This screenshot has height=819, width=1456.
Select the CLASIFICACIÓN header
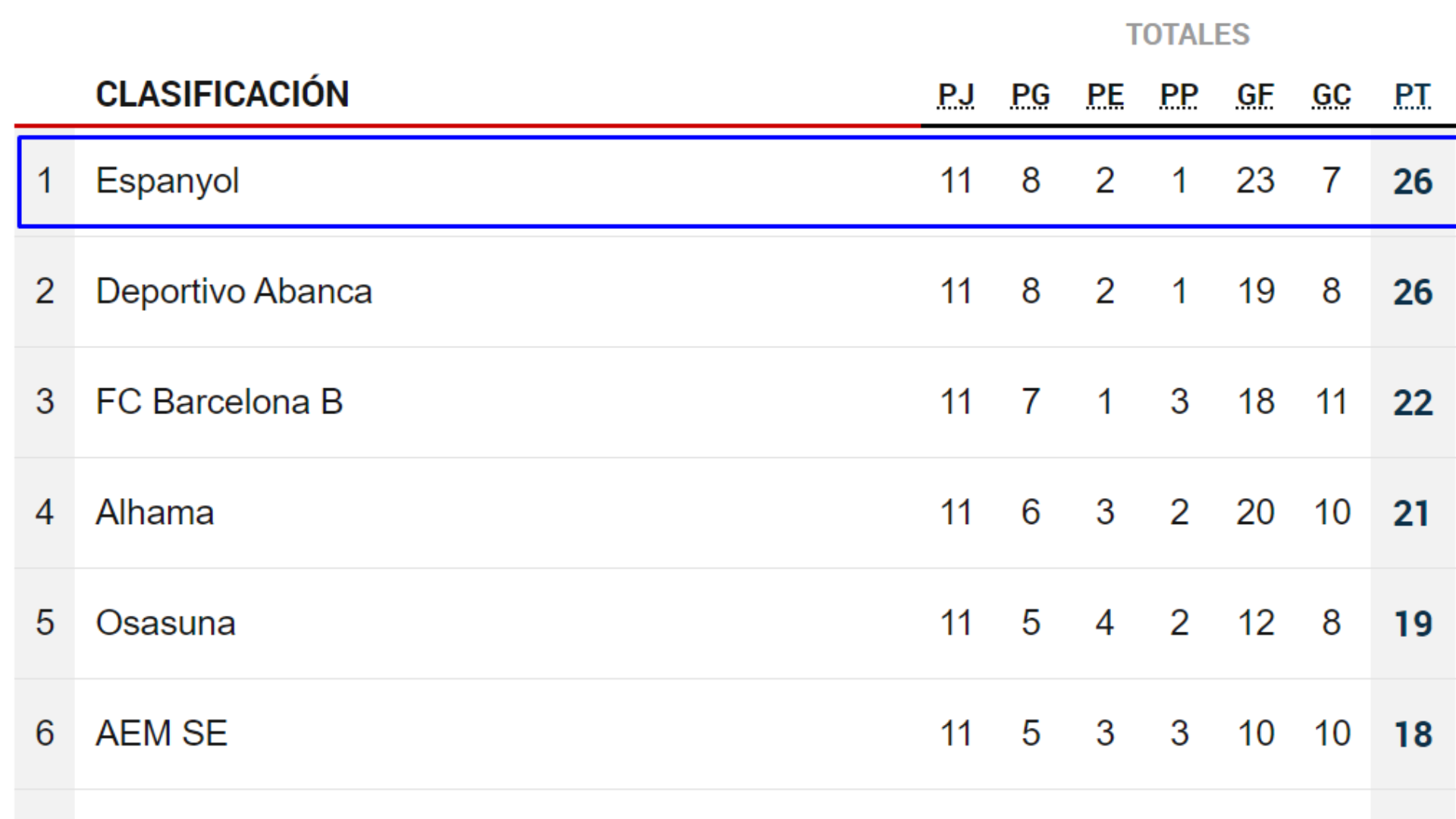point(223,94)
